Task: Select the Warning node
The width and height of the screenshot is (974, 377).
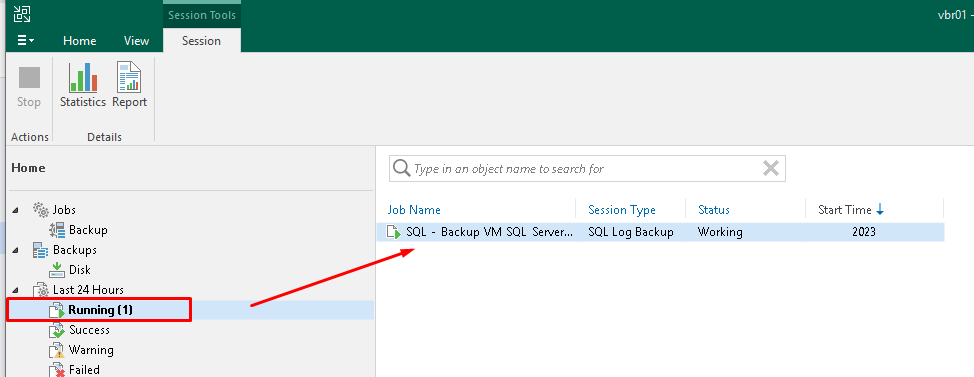Action: click(91, 350)
